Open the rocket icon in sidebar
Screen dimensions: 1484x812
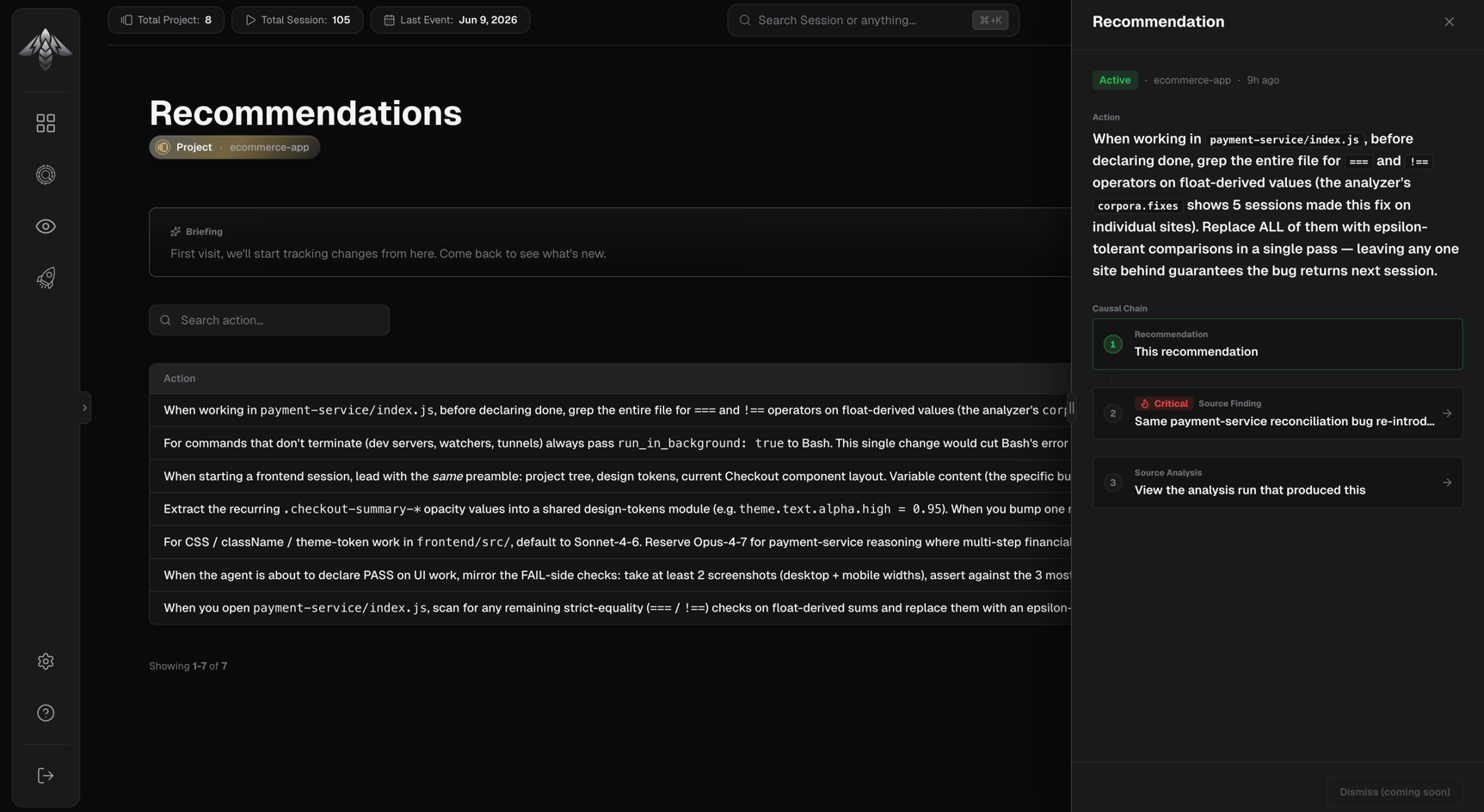coord(46,278)
